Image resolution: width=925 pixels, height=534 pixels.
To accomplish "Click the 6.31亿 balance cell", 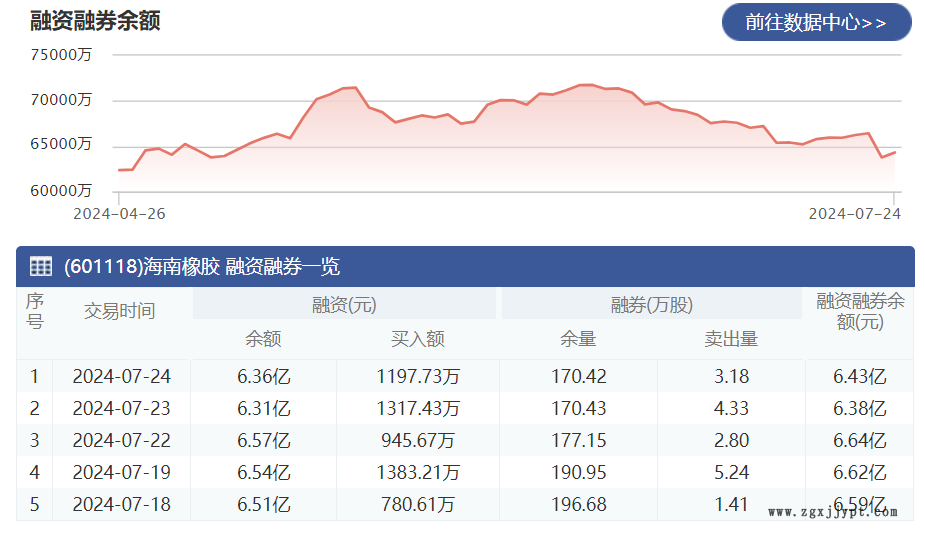I will (x=264, y=408).
